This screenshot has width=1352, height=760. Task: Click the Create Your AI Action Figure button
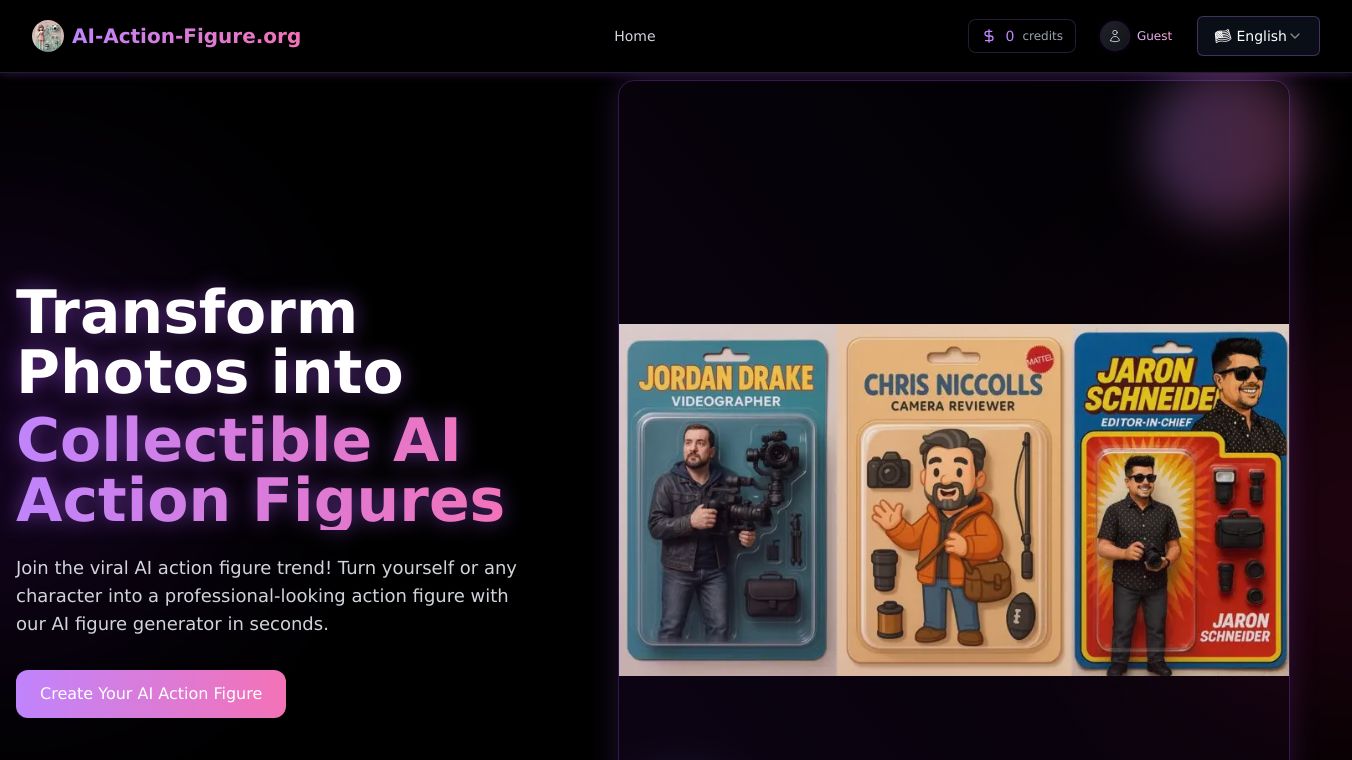pos(151,694)
